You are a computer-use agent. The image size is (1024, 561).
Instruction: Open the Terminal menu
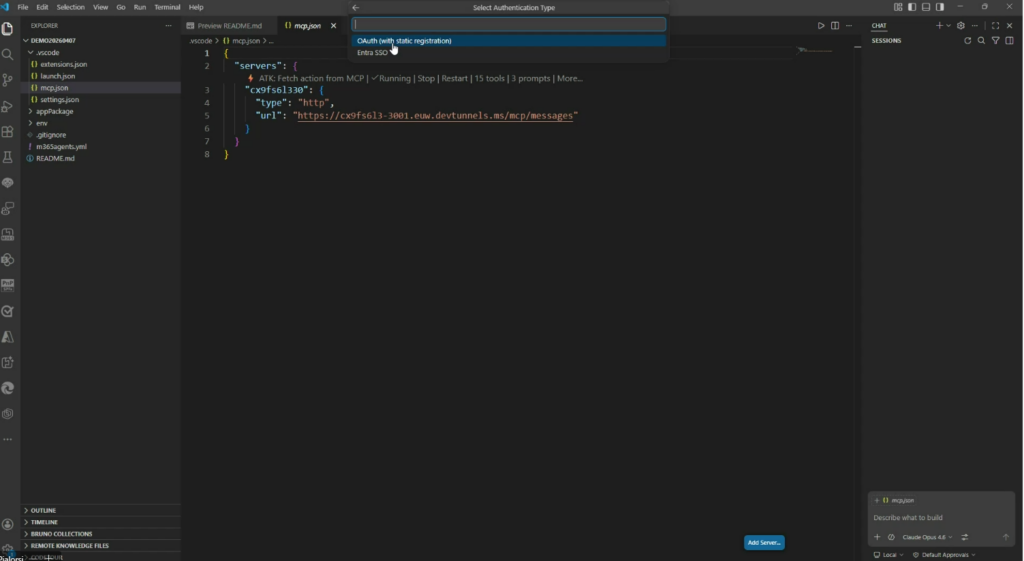(x=167, y=7)
